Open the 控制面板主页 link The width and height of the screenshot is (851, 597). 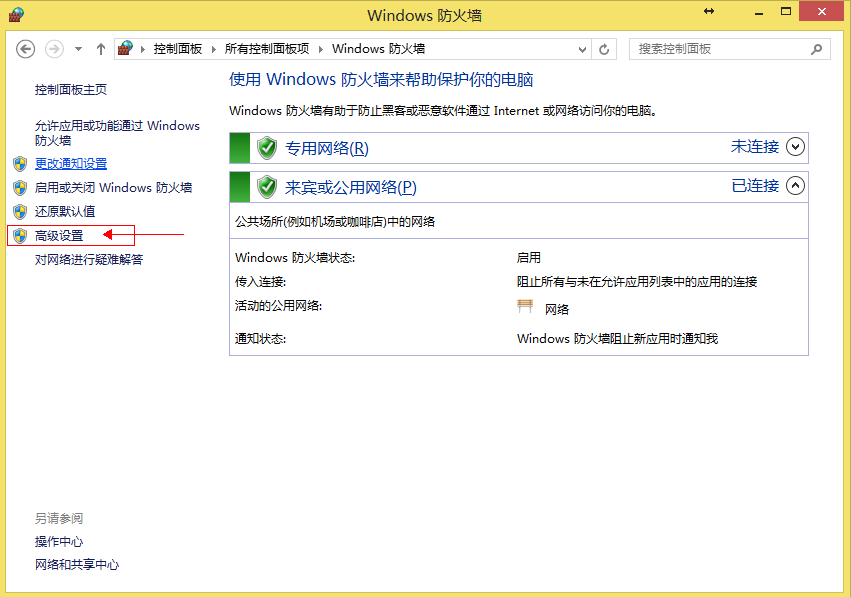click(x=71, y=90)
